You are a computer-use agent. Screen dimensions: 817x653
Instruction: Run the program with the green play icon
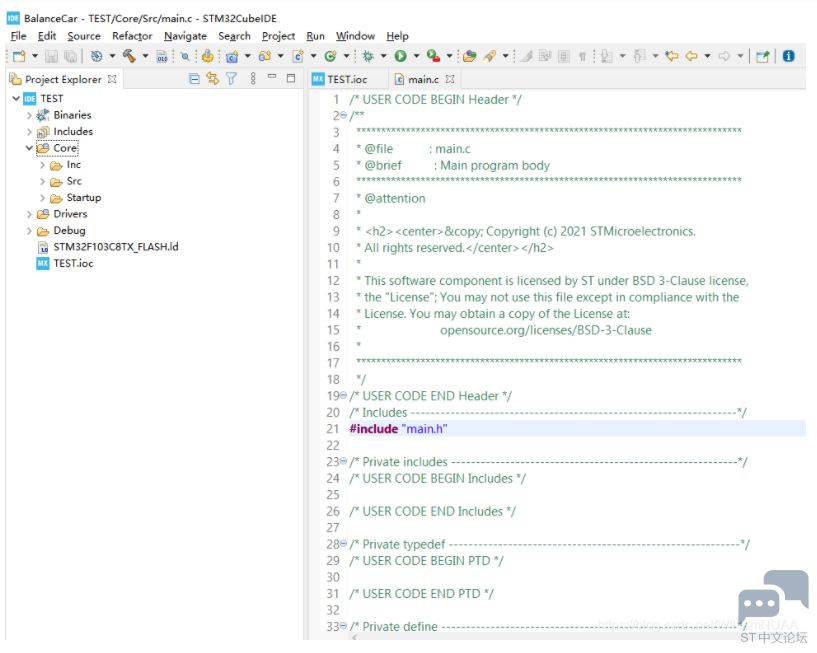pos(400,56)
